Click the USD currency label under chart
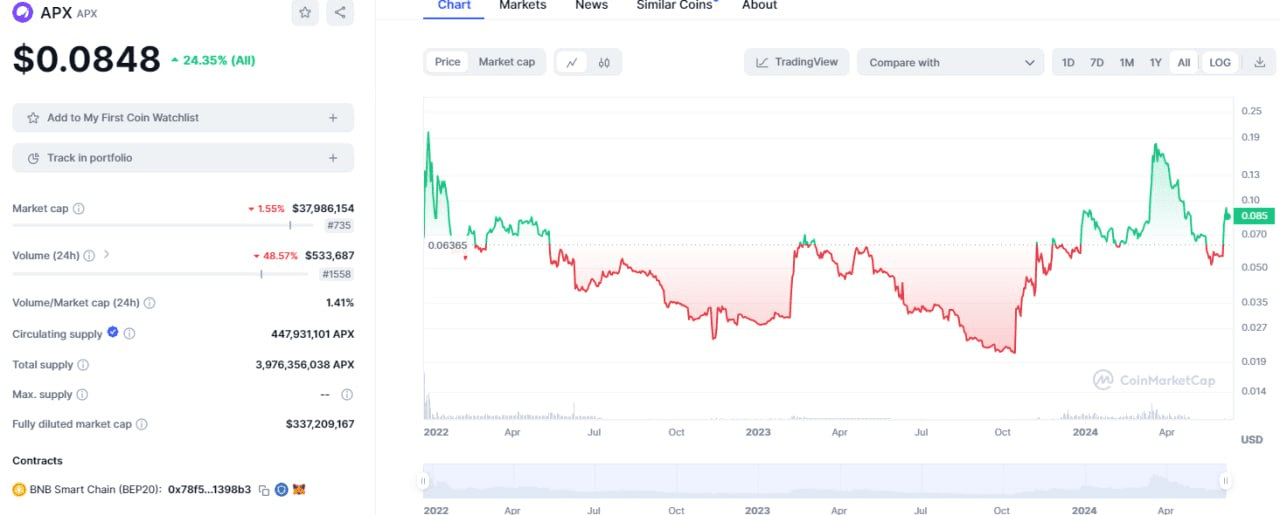 (1251, 439)
